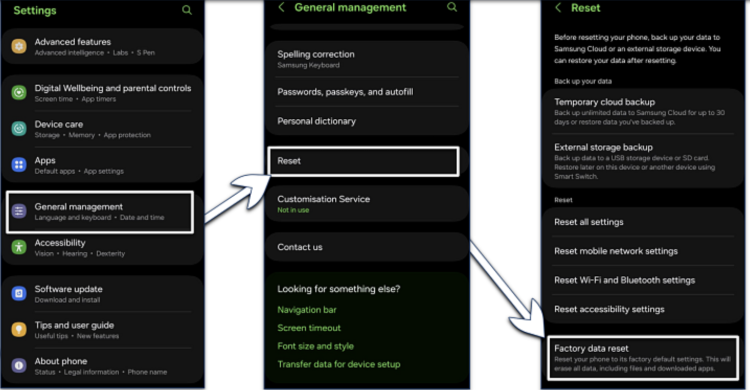Select Reset in General management
The width and height of the screenshot is (750, 390).
pos(364,161)
